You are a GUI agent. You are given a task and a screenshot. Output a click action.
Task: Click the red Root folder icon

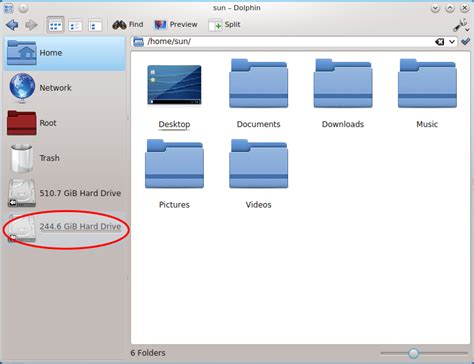tap(22, 123)
